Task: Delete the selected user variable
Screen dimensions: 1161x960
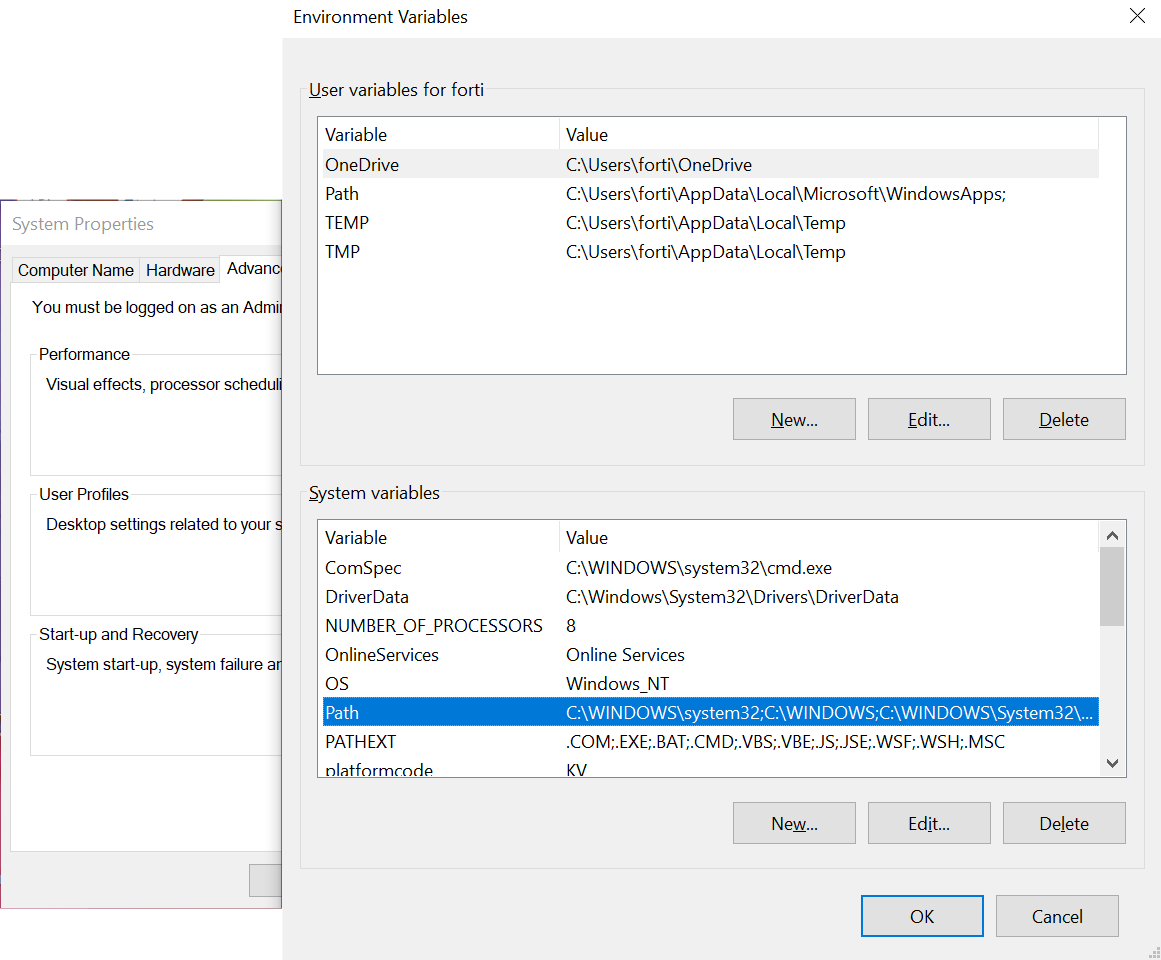Action: [1064, 419]
